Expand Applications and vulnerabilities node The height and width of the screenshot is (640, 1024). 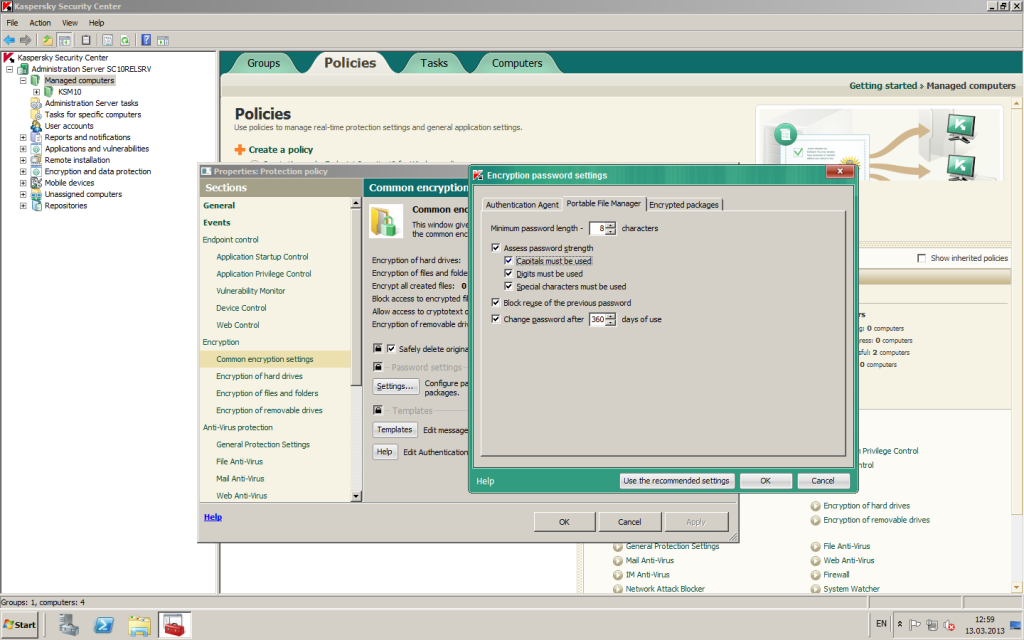23,149
